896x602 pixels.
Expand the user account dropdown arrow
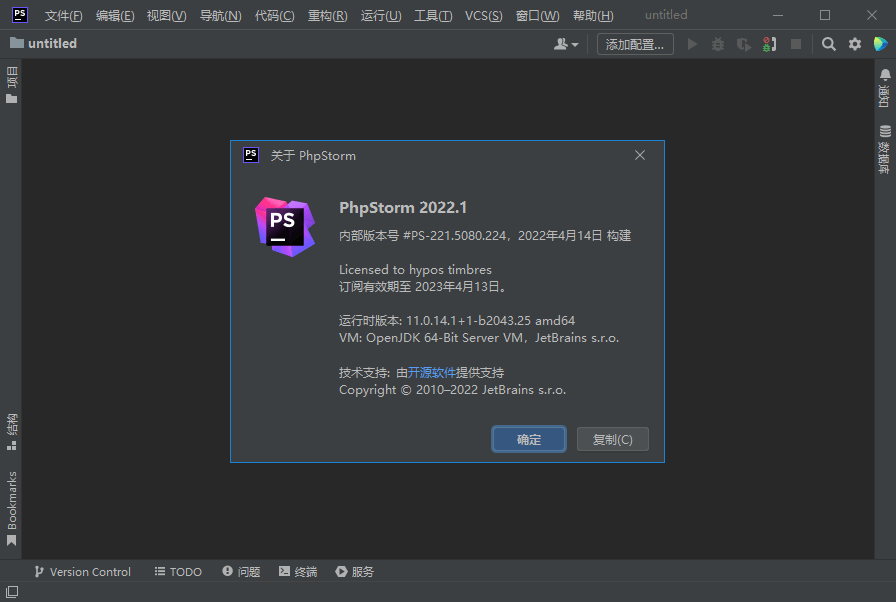573,43
